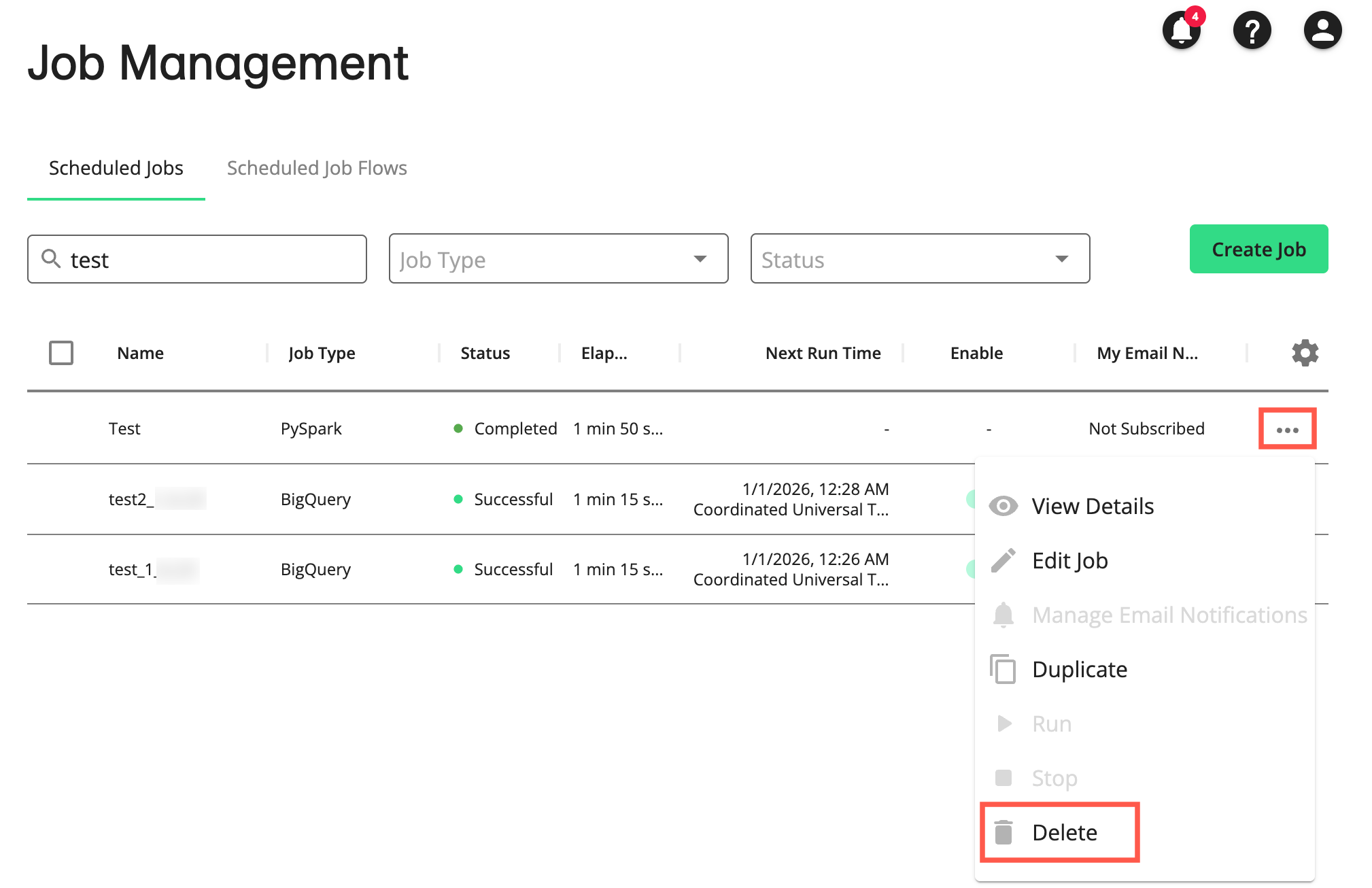Image resolution: width=1372 pixels, height=888 pixels.
Task: Click the Duplicate copy icon
Action: [1003, 669]
